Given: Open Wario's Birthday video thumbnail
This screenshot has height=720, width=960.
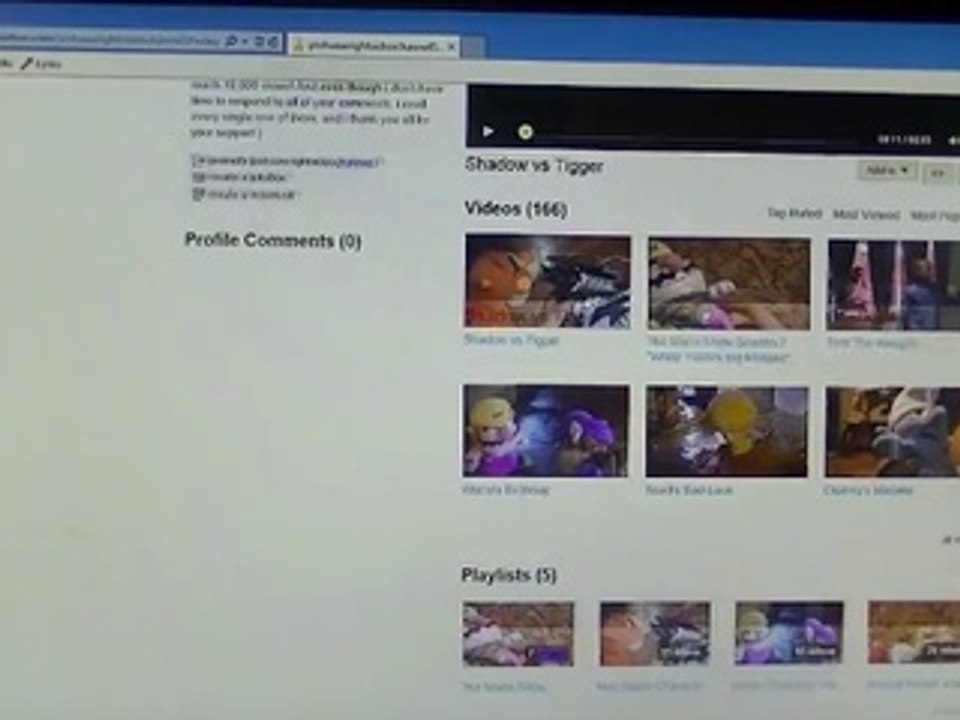Looking at the screenshot, I should [x=546, y=430].
